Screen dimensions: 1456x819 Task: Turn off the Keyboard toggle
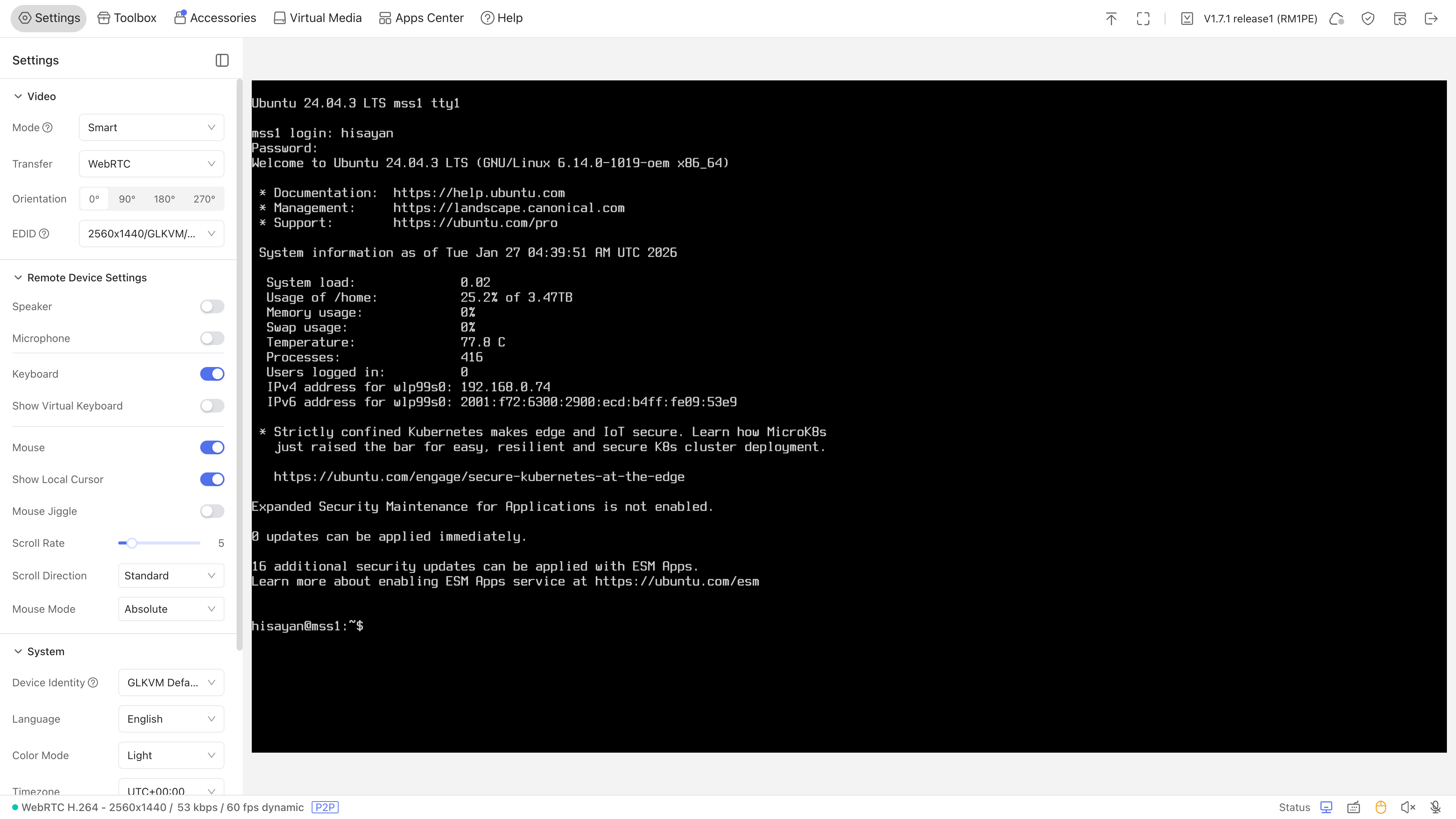pyautogui.click(x=212, y=374)
